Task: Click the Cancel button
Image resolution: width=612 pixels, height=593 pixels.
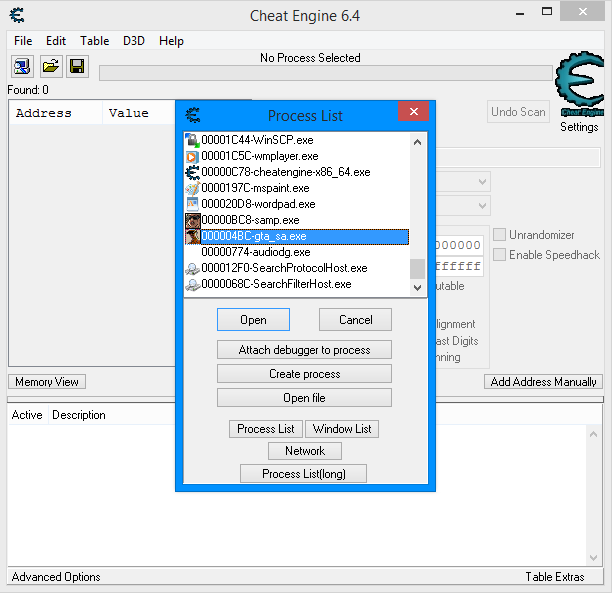Action: (355, 320)
